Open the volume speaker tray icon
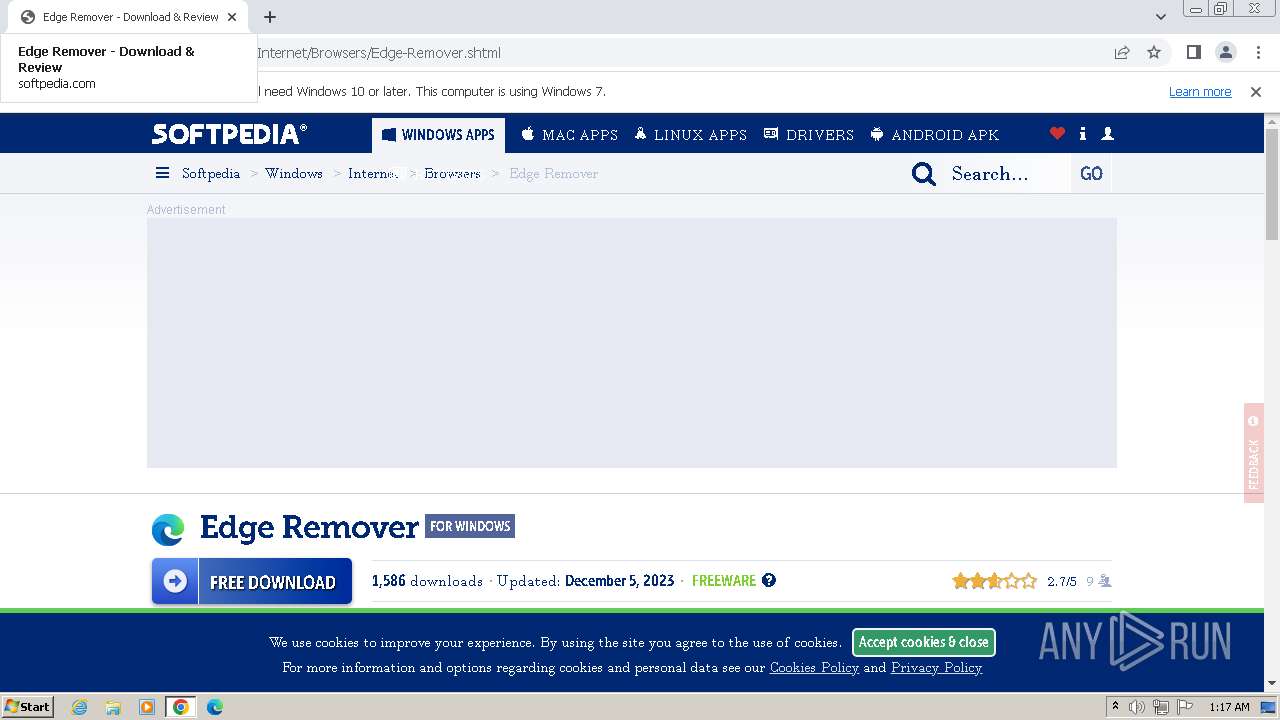The width and height of the screenshot is (1280, 720). click(x=1137, y=707)
